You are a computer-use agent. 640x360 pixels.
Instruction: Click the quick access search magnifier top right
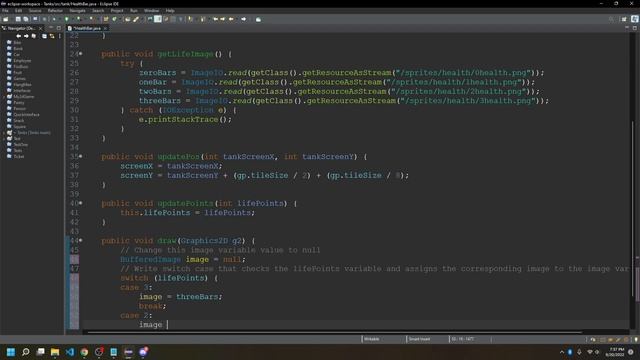(x=611, y=19)
